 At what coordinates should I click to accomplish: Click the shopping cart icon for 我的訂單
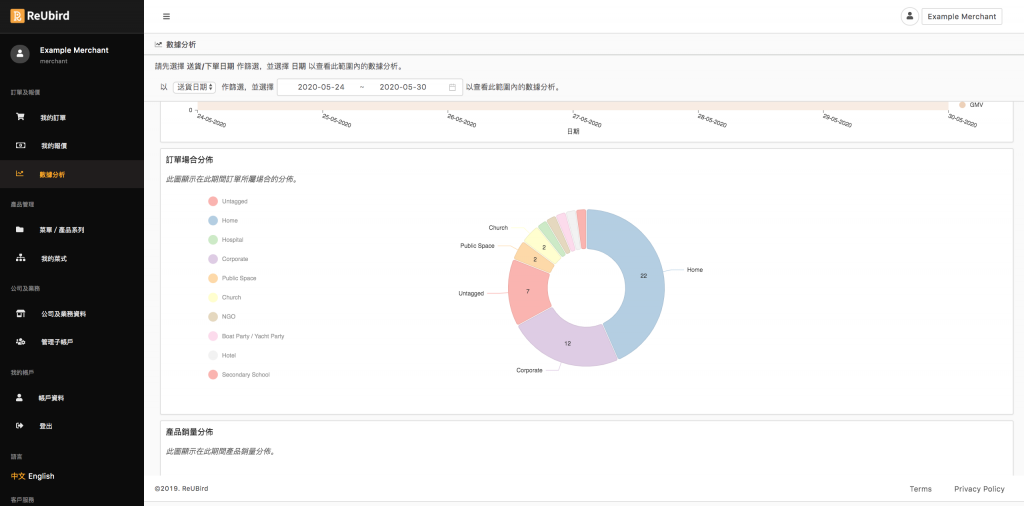pyautogui.click(x=20, y=117)
